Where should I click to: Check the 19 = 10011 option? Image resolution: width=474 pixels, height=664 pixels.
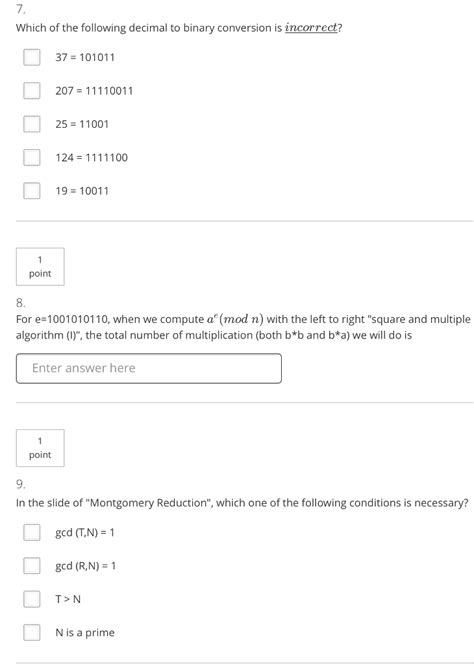(32, 191)
